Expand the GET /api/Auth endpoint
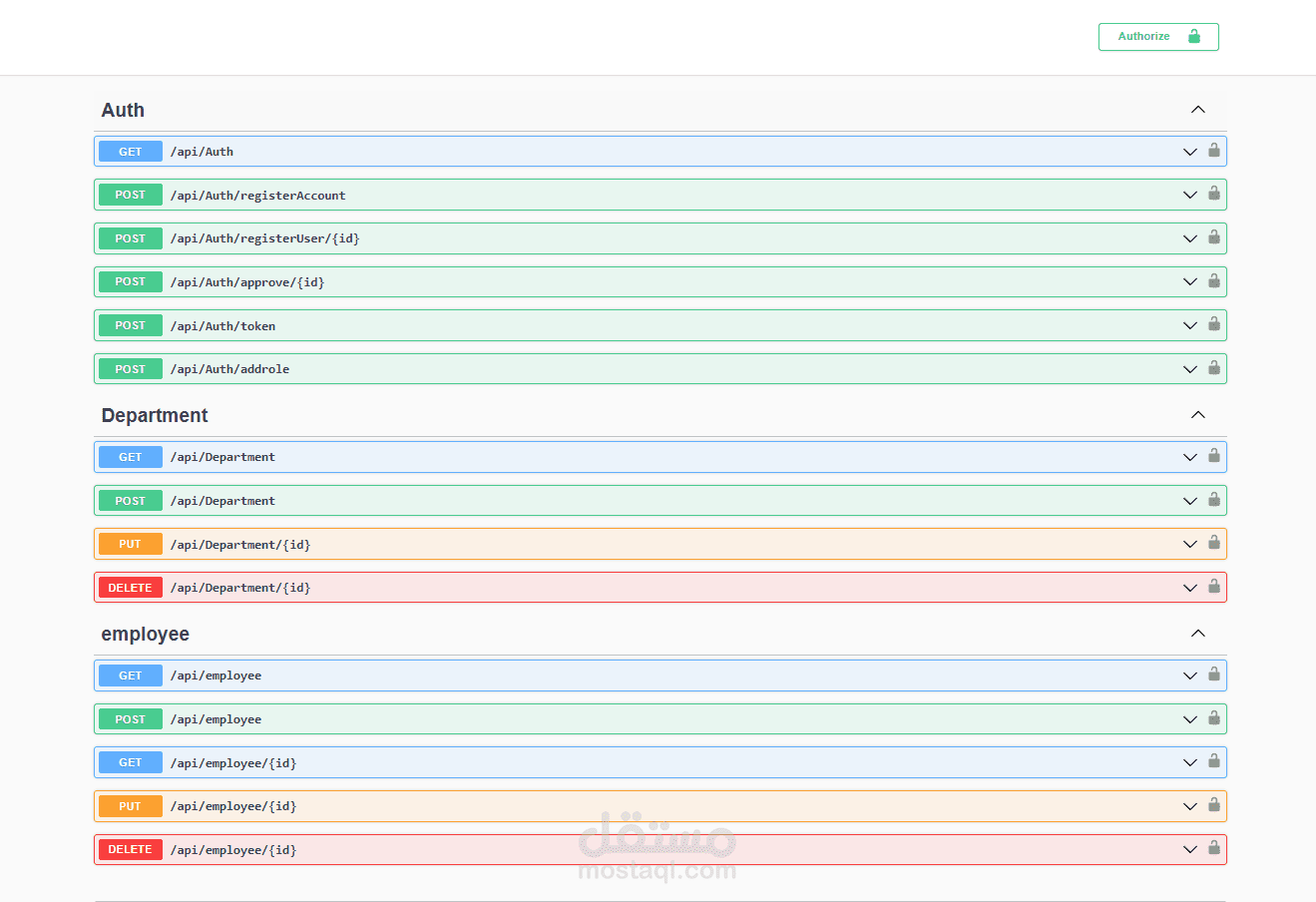This screenshot has height=902, width=1316. click(x=1189, y=151)
